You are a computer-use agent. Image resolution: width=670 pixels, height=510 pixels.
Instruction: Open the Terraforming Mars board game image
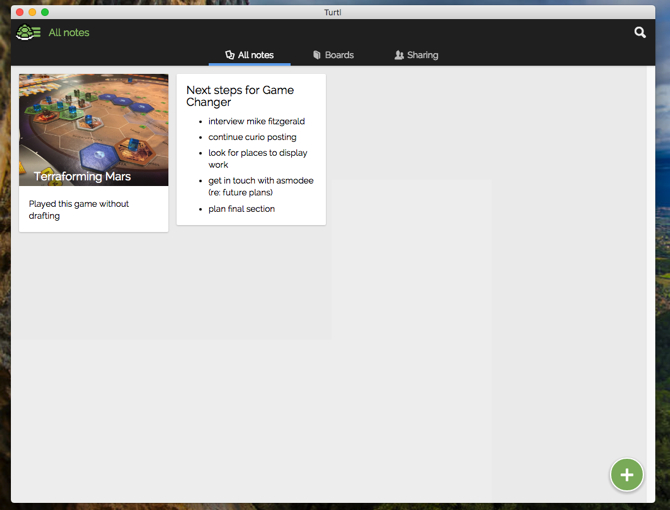[93, 120]
